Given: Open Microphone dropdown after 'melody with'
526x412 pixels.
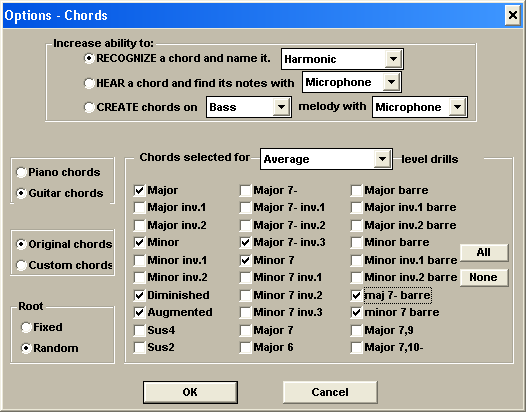Looking at the screenshot, I should coord(420,107).
